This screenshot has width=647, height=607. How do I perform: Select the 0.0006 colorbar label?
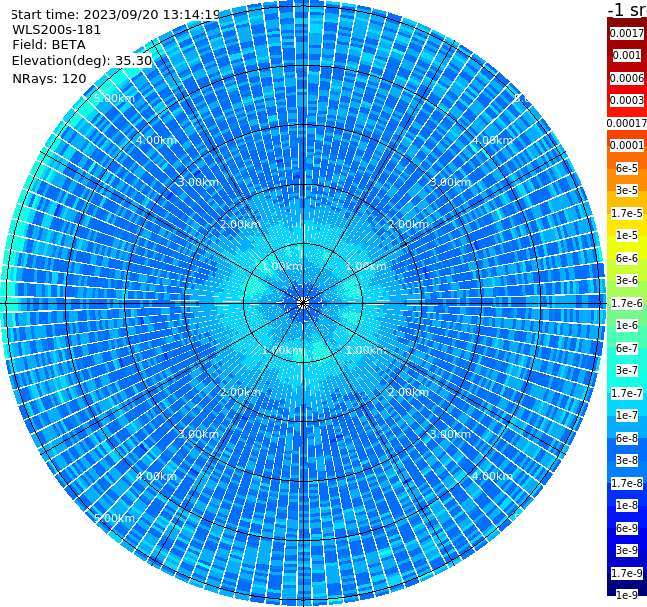(627, 78)
